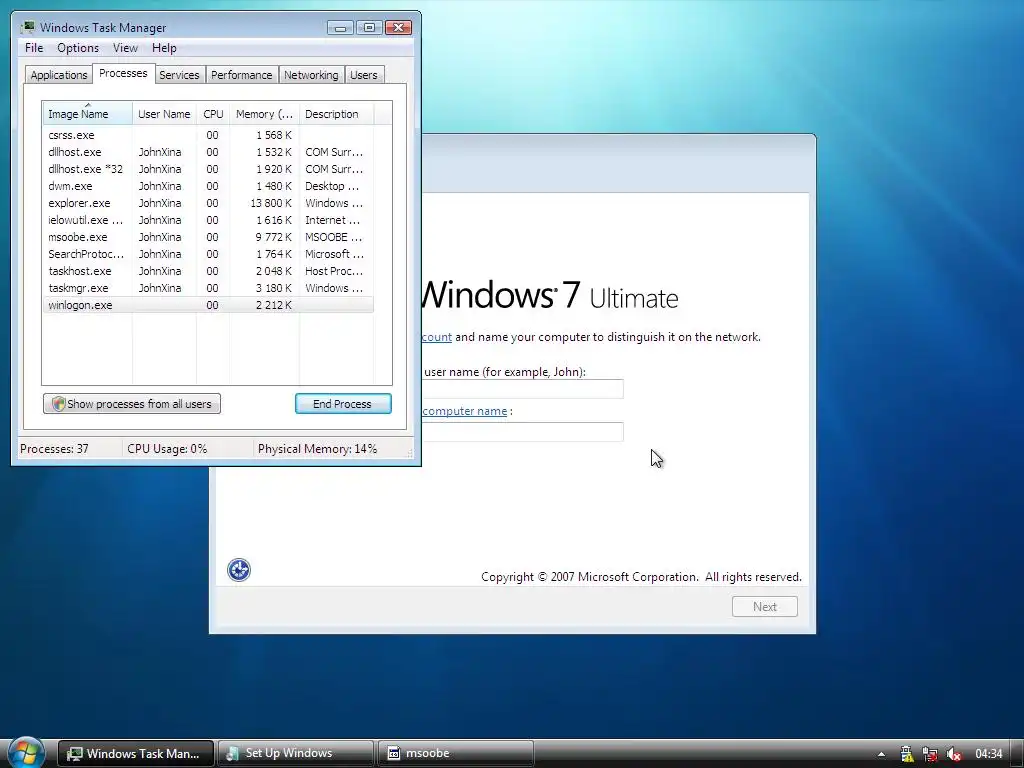Switch to the Networking tab
Screen dimensions: 1024x768
click(x=311, y=75)
